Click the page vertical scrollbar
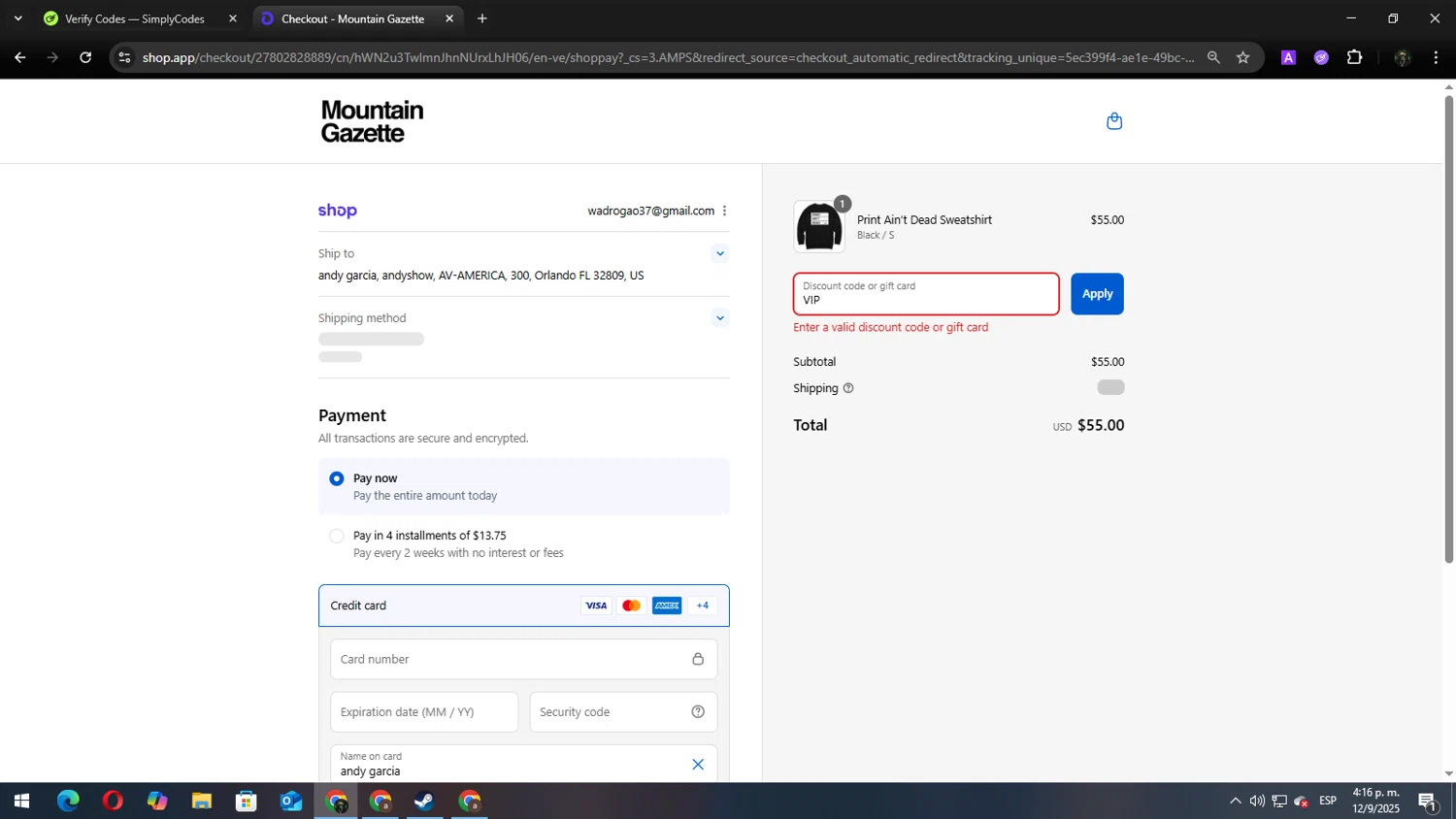The image size is (1456, 819). 1449,329
